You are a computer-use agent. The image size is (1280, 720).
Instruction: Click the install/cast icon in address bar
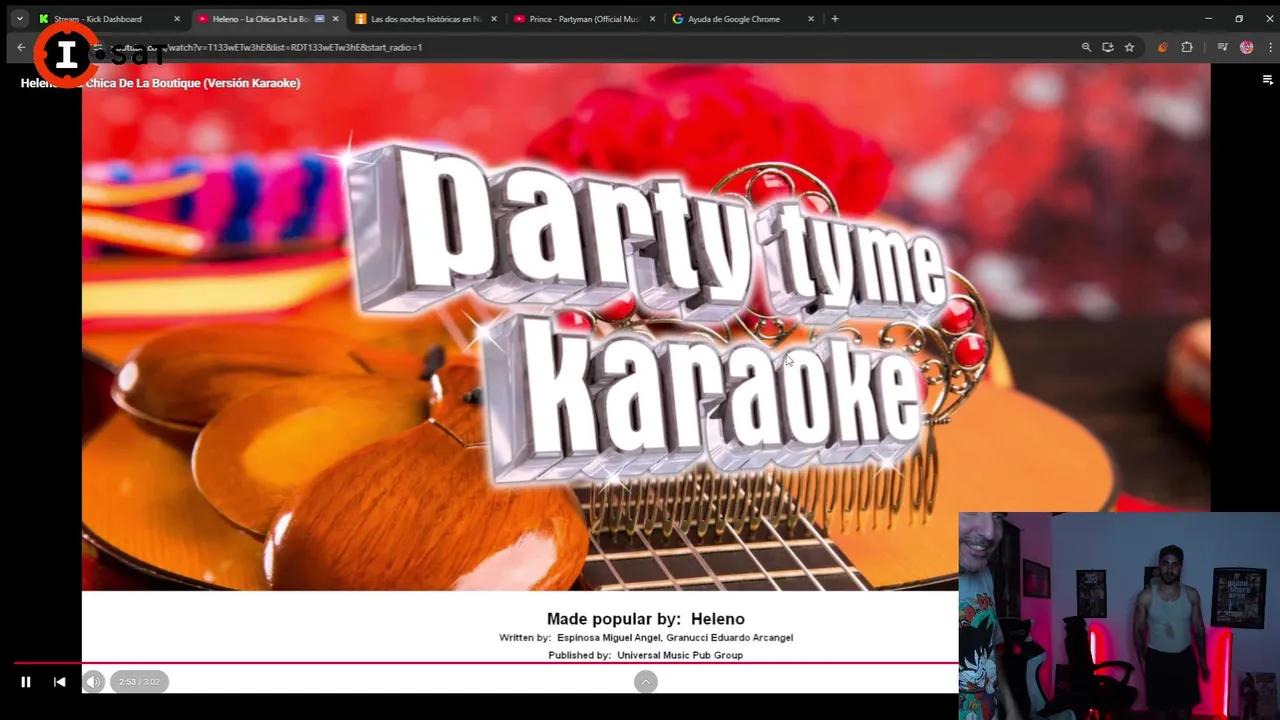click(1107, 47)
